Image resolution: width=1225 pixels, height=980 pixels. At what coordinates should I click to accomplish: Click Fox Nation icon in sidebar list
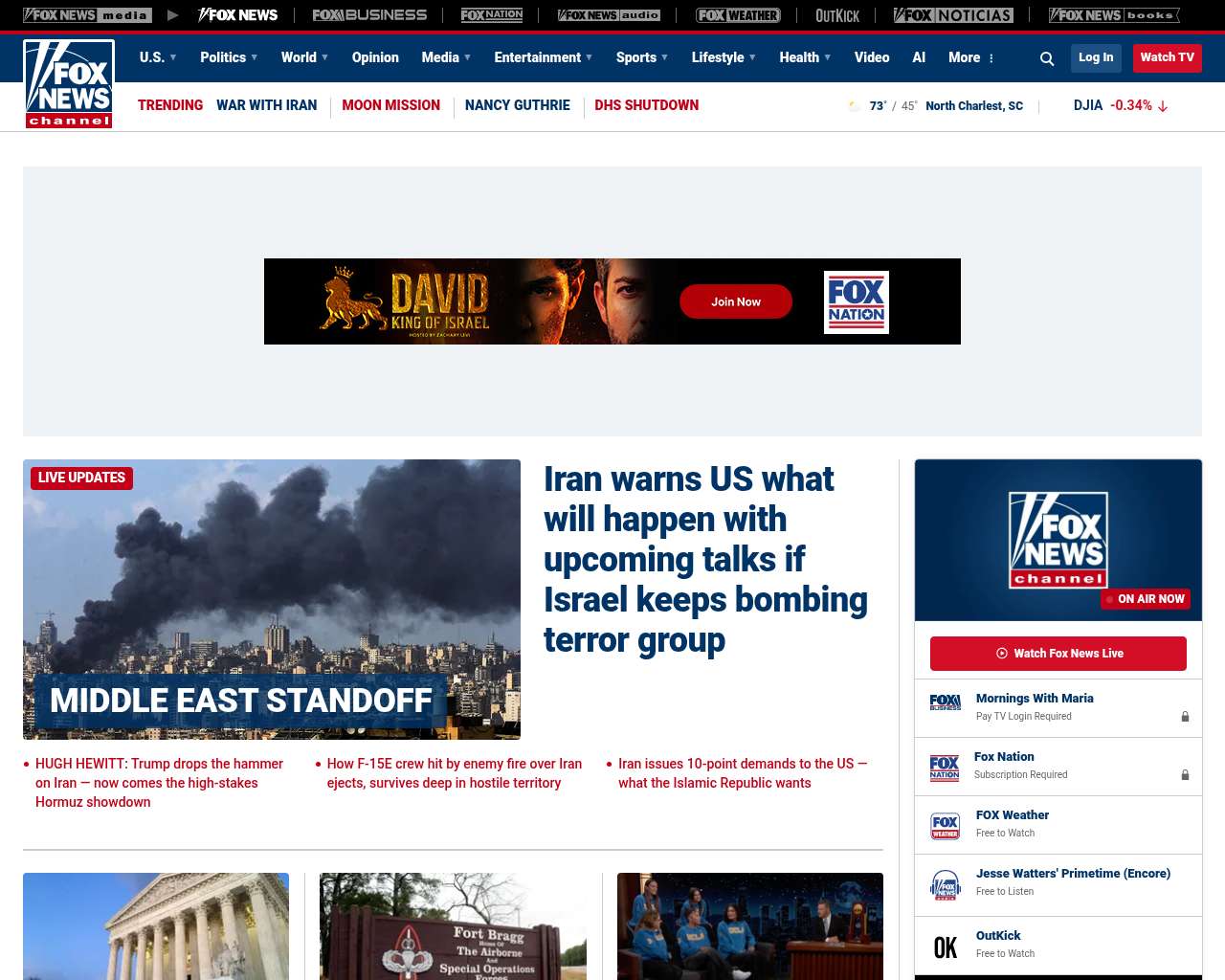[x=945, y=768]
